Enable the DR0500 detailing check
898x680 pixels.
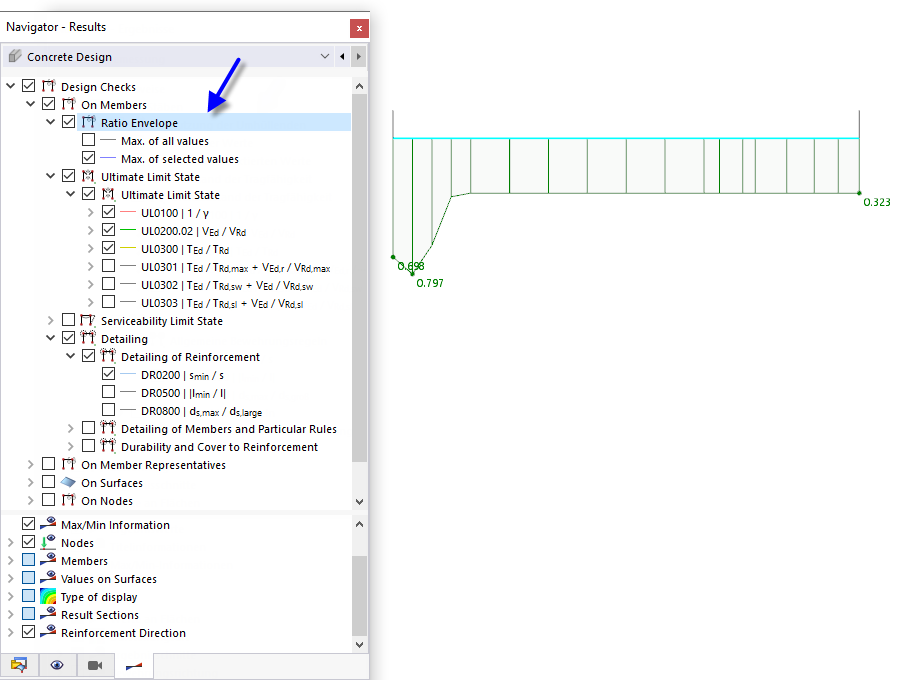107,392
